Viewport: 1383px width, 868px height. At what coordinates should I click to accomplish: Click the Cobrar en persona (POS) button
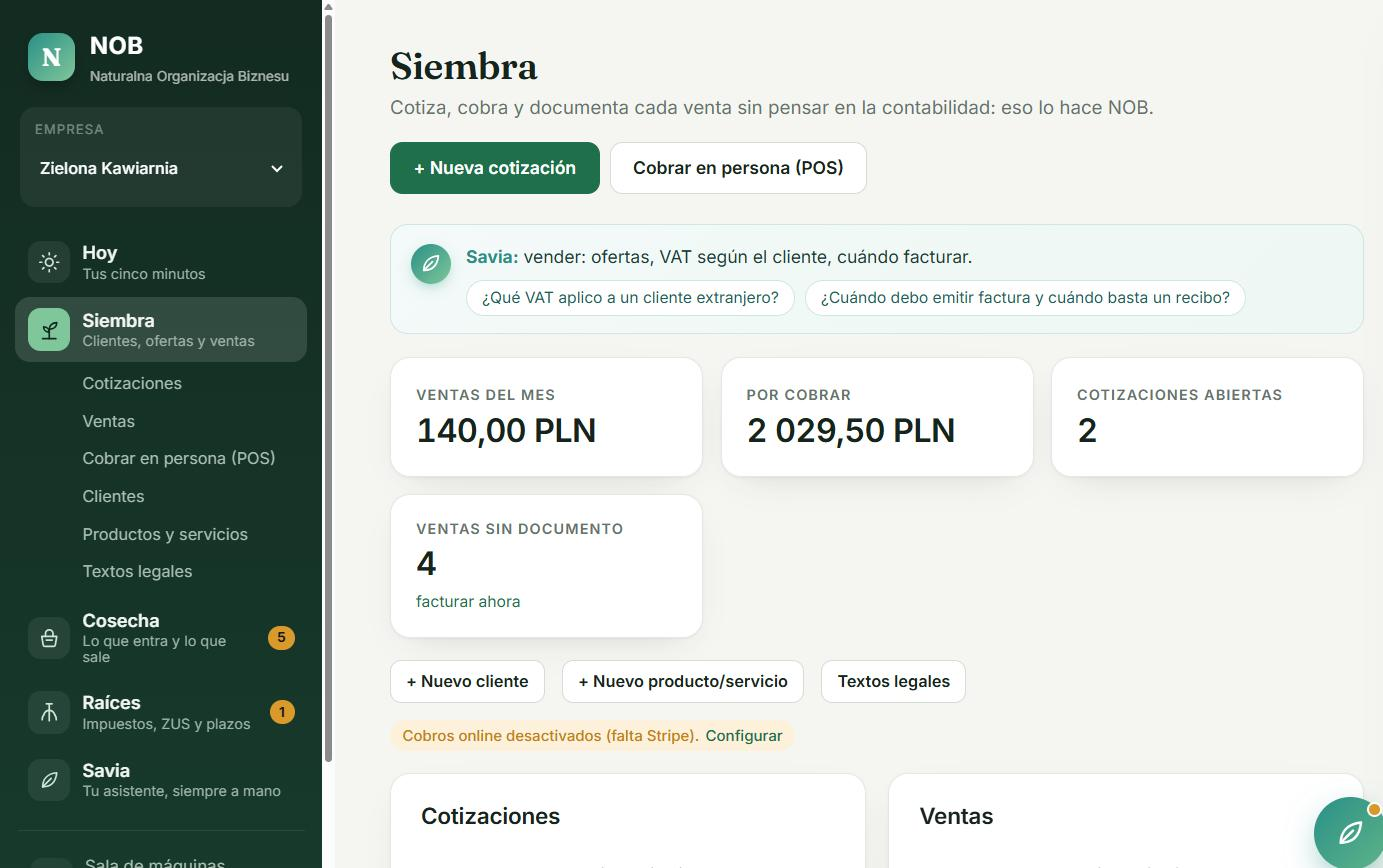tap(738, 168)
